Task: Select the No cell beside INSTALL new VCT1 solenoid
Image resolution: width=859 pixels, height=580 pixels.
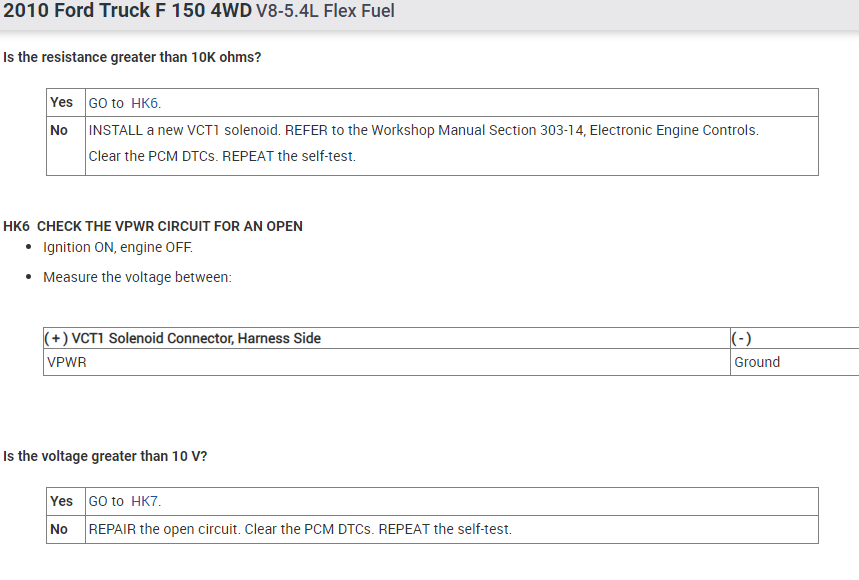Action: 59,130
